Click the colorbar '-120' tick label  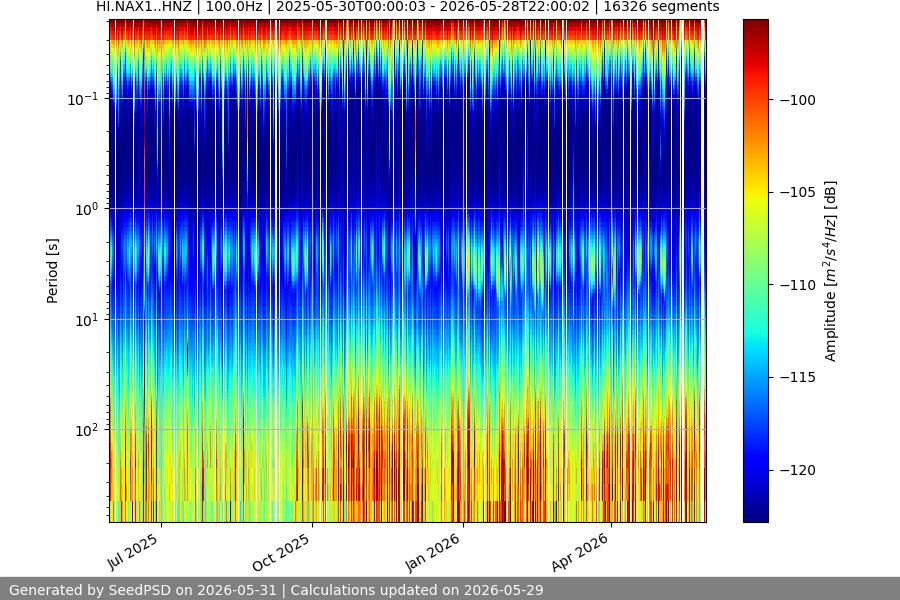tap(798, 470)
